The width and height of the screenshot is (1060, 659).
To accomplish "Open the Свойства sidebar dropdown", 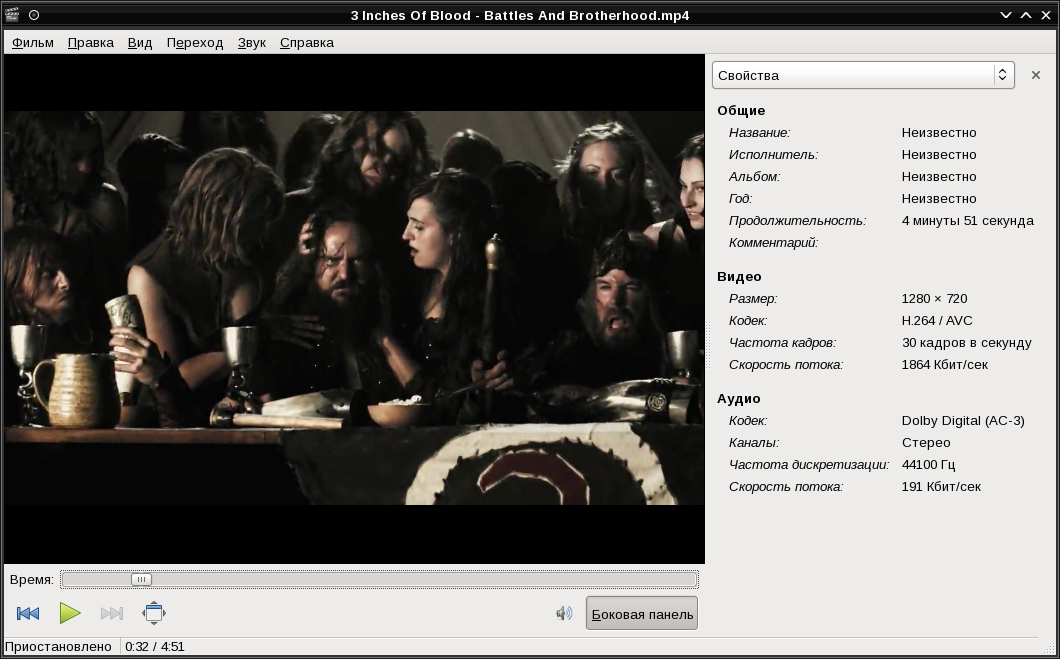I will pos(862,75).
